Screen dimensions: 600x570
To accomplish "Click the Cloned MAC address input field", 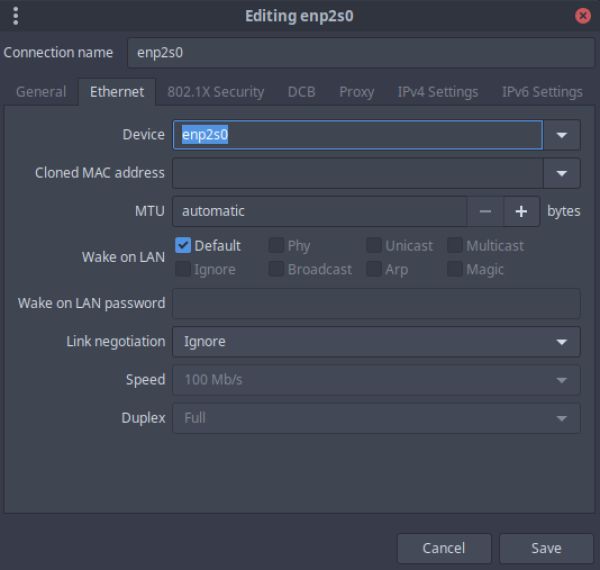I will [x=357, y=173].
